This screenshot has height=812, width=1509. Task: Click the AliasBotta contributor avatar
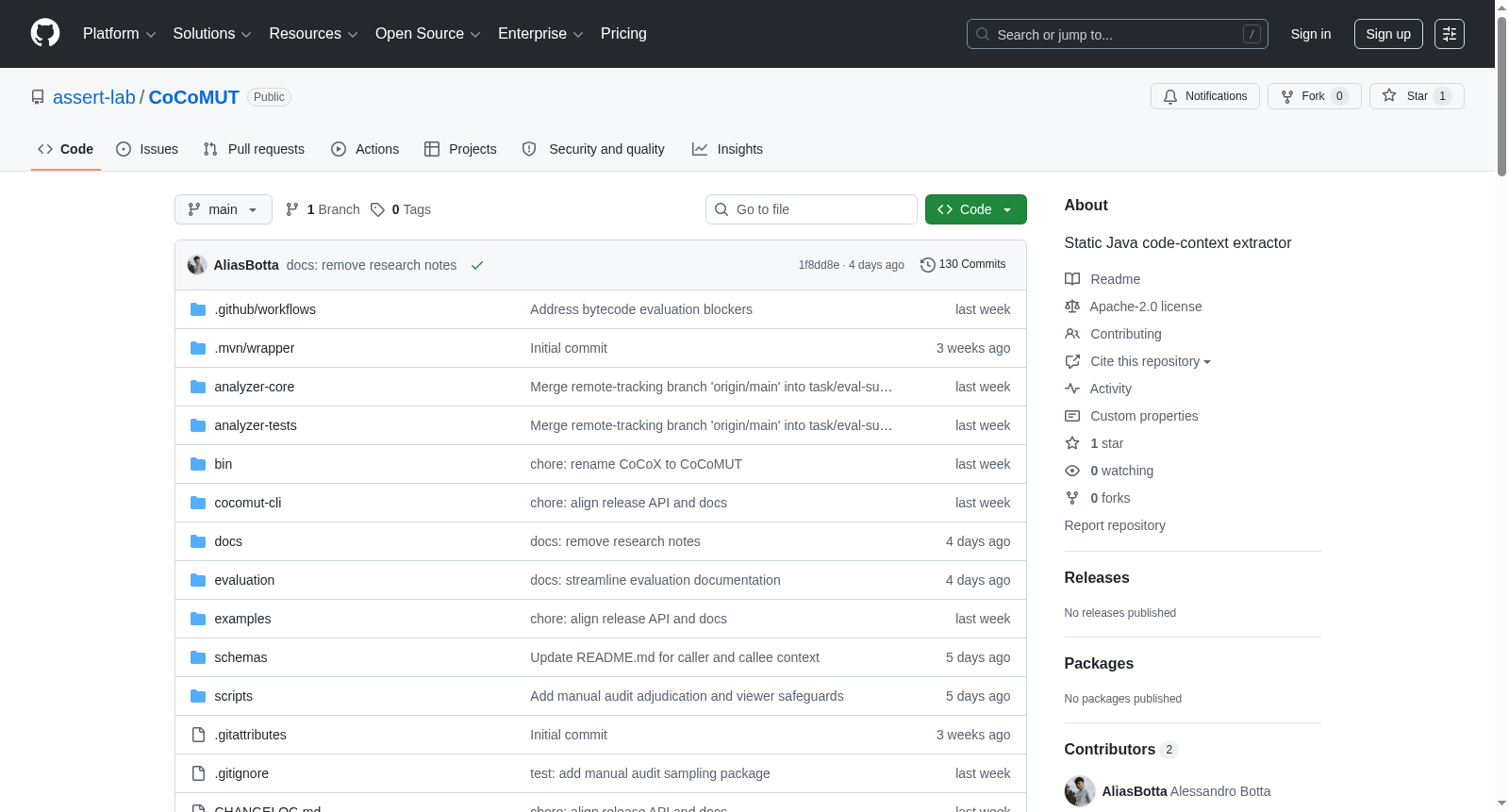[x=1080, y=791]
